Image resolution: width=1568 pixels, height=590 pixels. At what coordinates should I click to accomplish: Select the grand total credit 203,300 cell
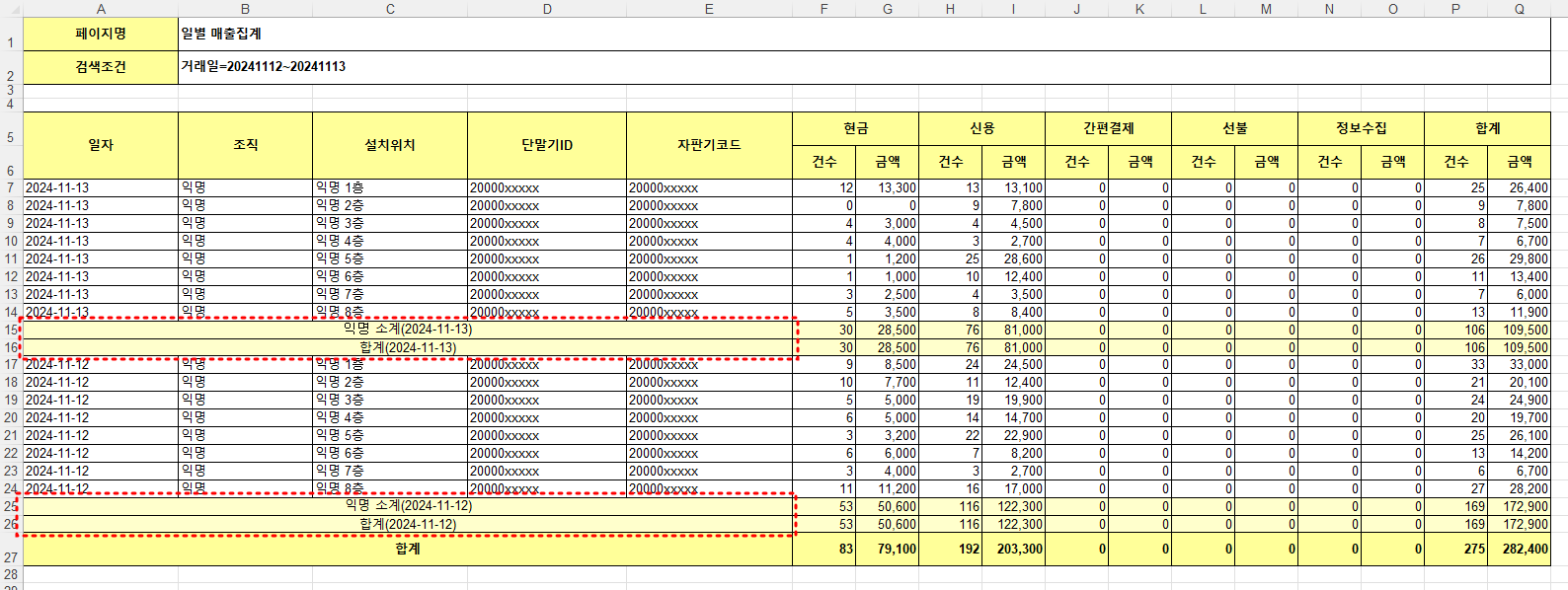(1014, 549)
